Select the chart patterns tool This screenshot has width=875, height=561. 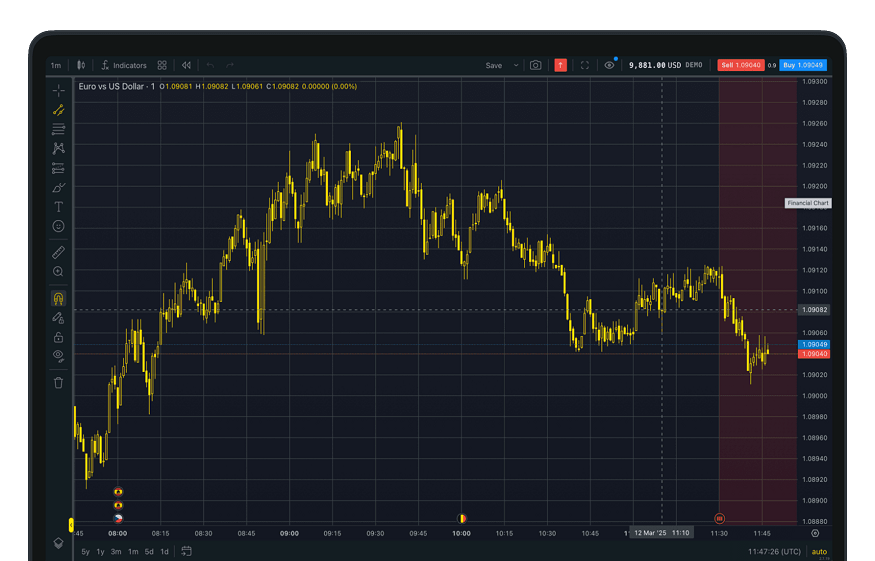click(x=59, y=148)
